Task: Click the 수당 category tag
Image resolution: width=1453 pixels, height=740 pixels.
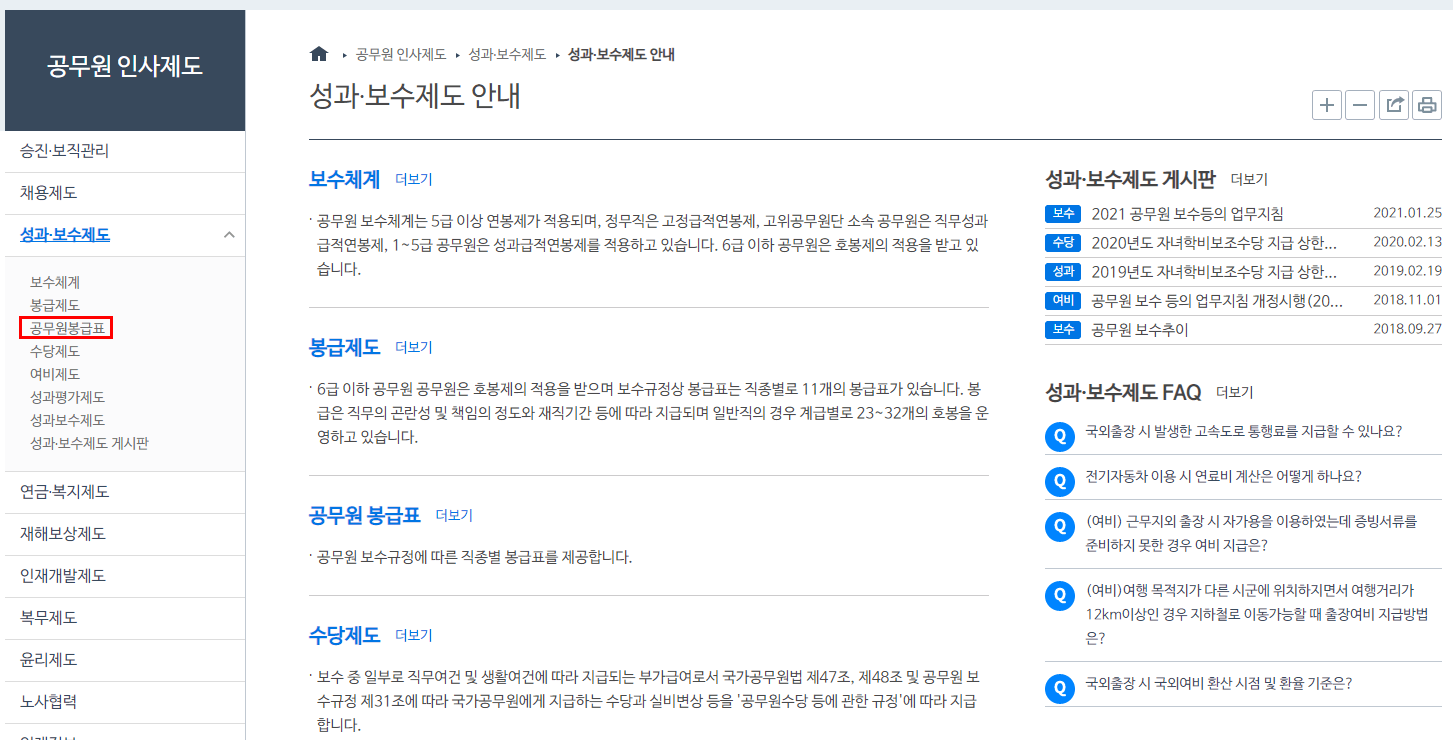Action: pos(1063,243)
